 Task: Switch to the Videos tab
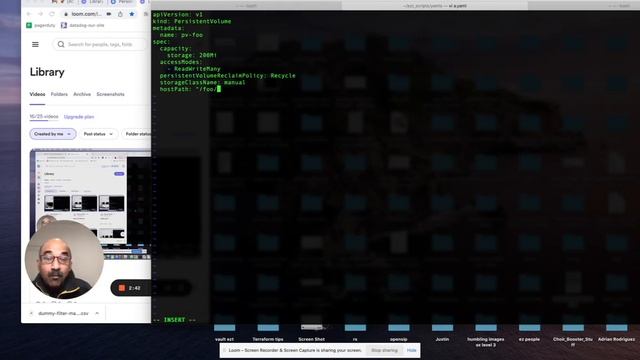[37, 94]
